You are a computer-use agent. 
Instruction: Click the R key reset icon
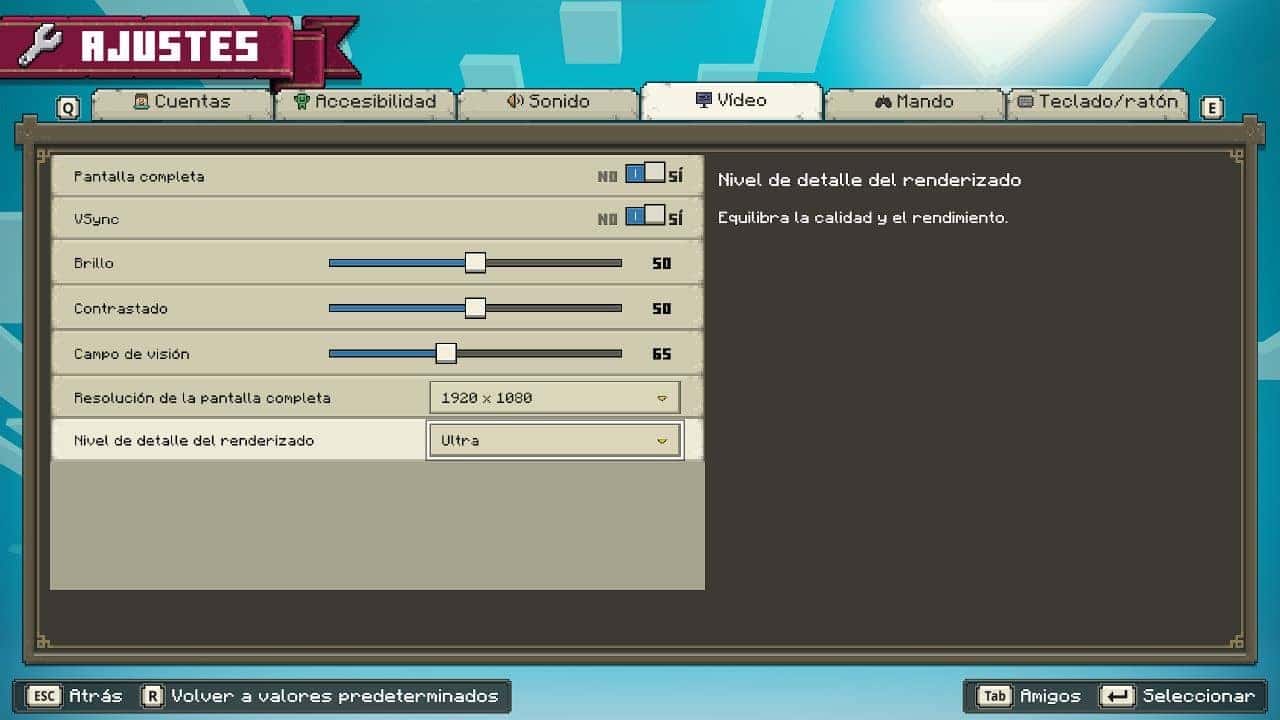(x=152, y=696)
